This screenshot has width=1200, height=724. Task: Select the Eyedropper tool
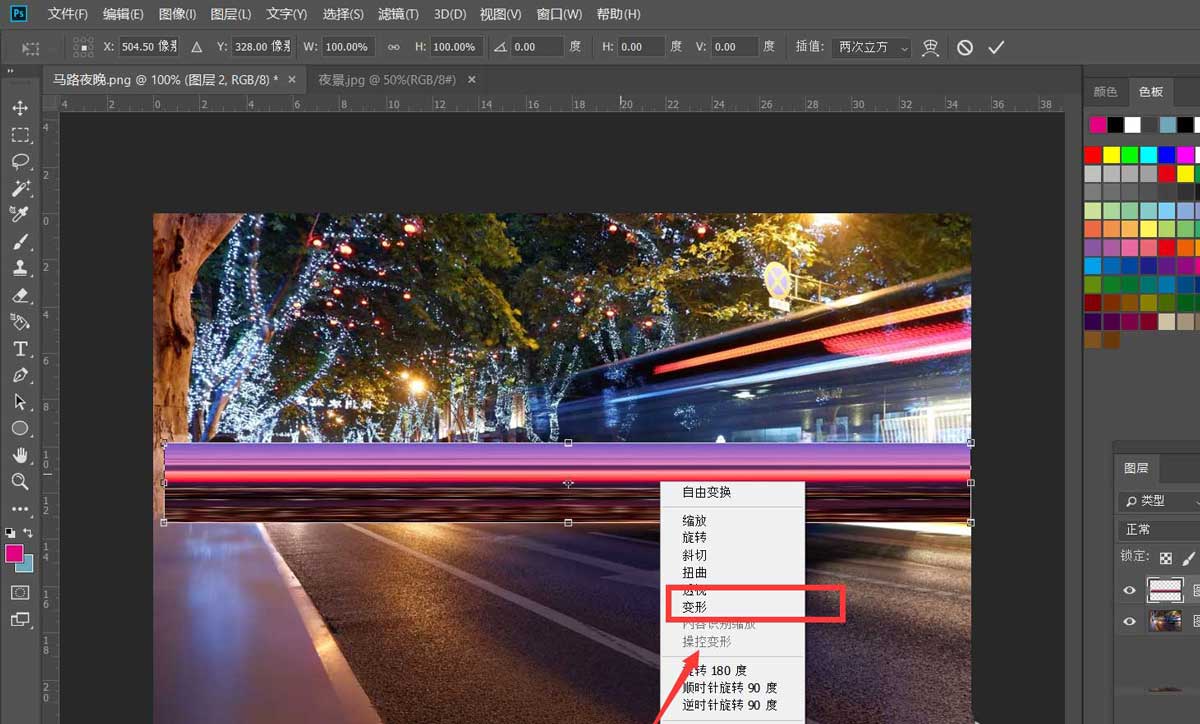point(20,215)
